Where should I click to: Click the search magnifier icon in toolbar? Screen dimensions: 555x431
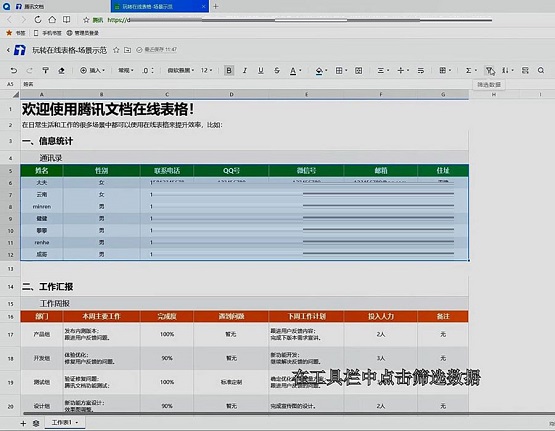(x=541, y=70)
